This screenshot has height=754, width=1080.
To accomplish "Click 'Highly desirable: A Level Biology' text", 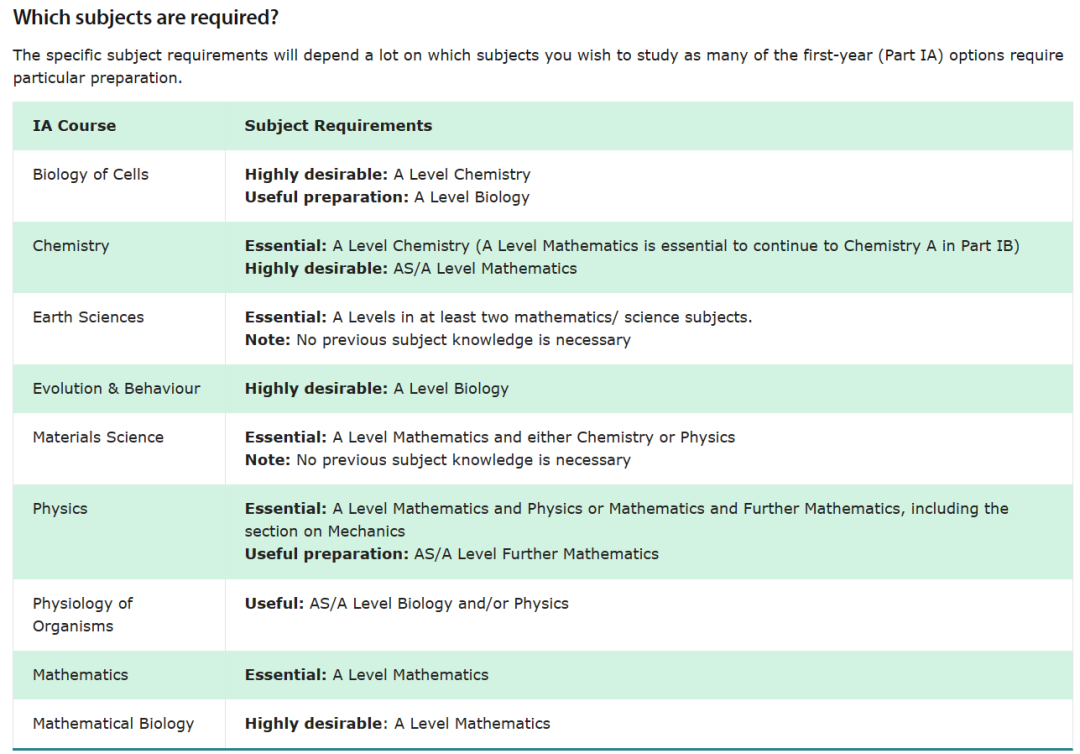I will (x=376, y=389).
